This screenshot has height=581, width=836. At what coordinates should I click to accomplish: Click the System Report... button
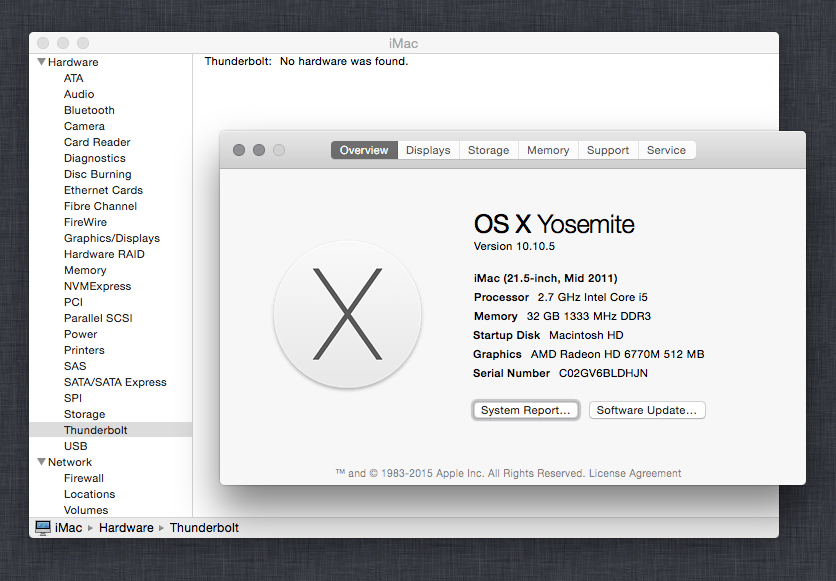(x=526, y=410)
